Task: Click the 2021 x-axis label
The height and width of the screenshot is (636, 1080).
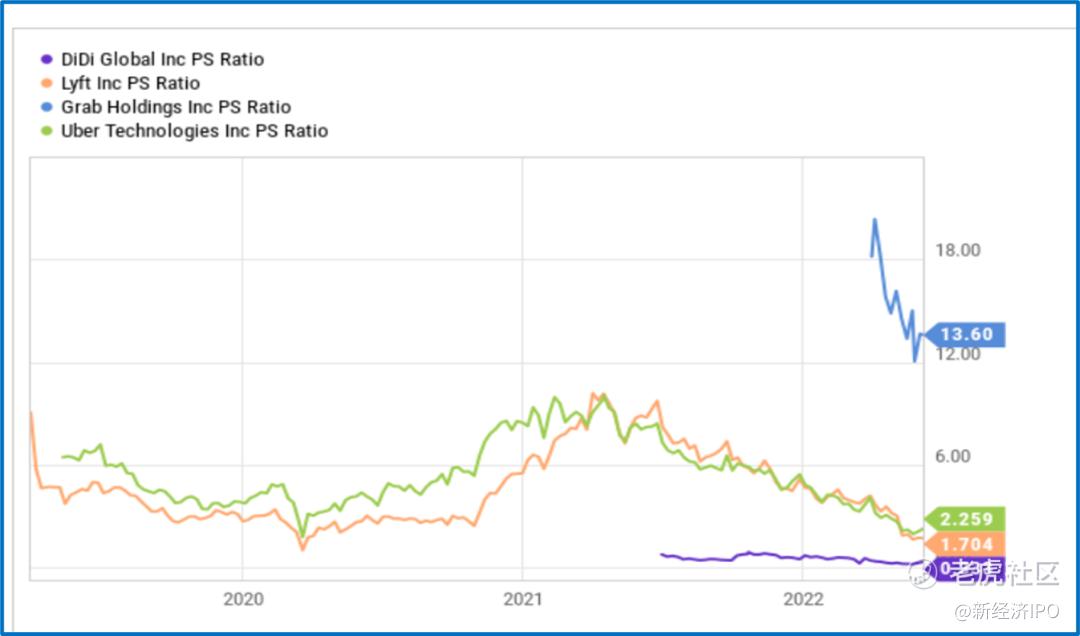Action: pos(523,599)
